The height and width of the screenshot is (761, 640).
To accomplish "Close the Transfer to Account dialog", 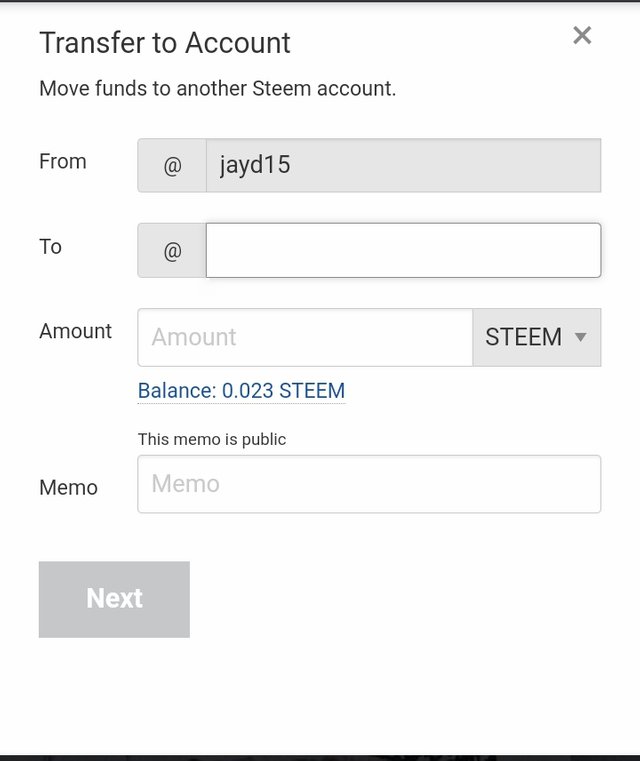I will [582, 36].
